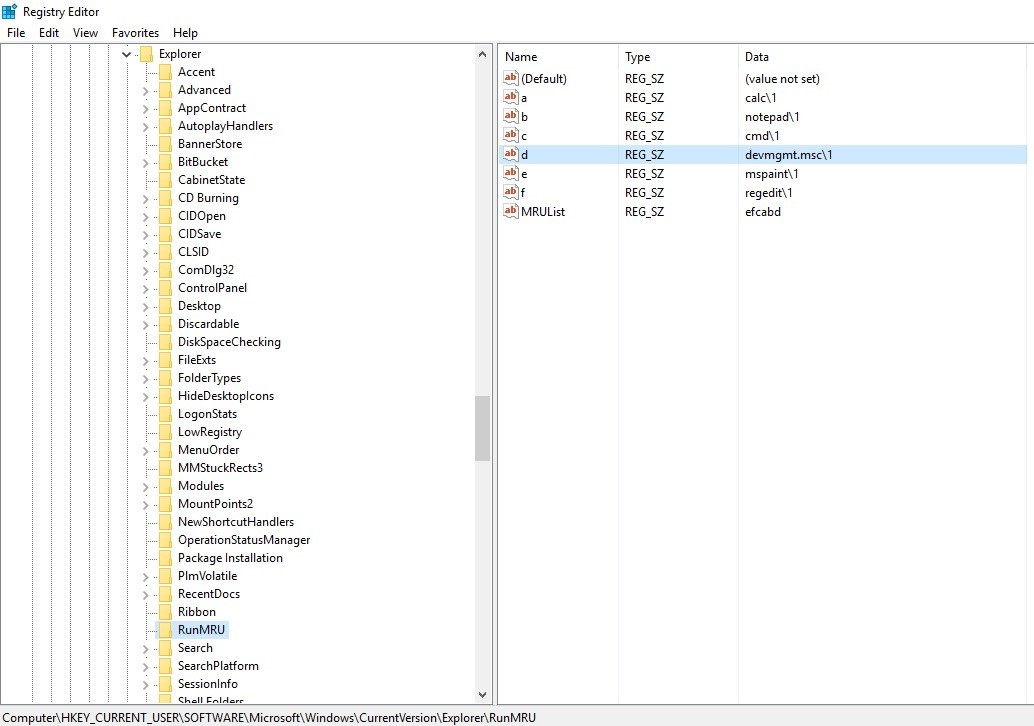Click the string icon for value a

(x=511, y=97)
